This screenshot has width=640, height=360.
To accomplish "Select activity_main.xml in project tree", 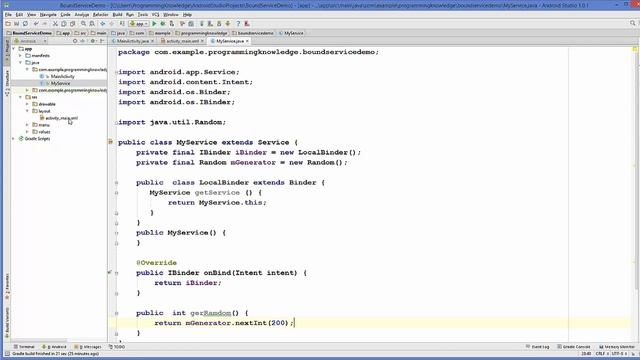I will pos(61,118).
